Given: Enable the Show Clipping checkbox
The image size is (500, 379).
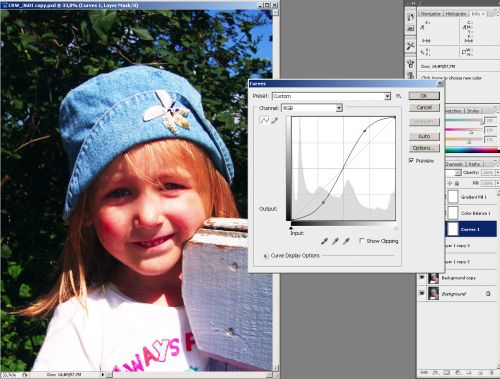Looking at the screenshot, I should pyautogui.click(x=362, y=241).
